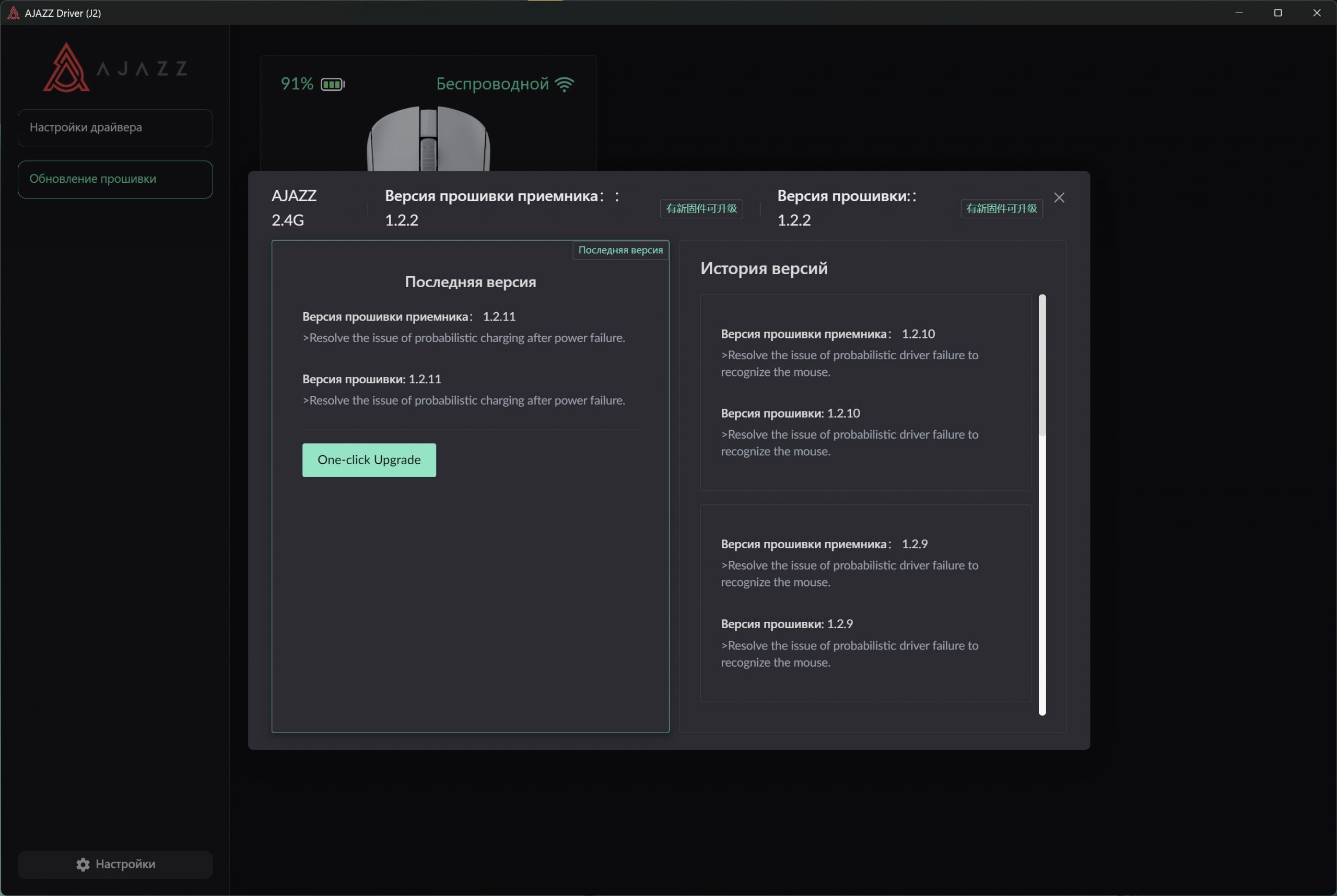Open Настройки at the sidebar bottom
The width and height of the screenshot is (1337, 896).
115,864
